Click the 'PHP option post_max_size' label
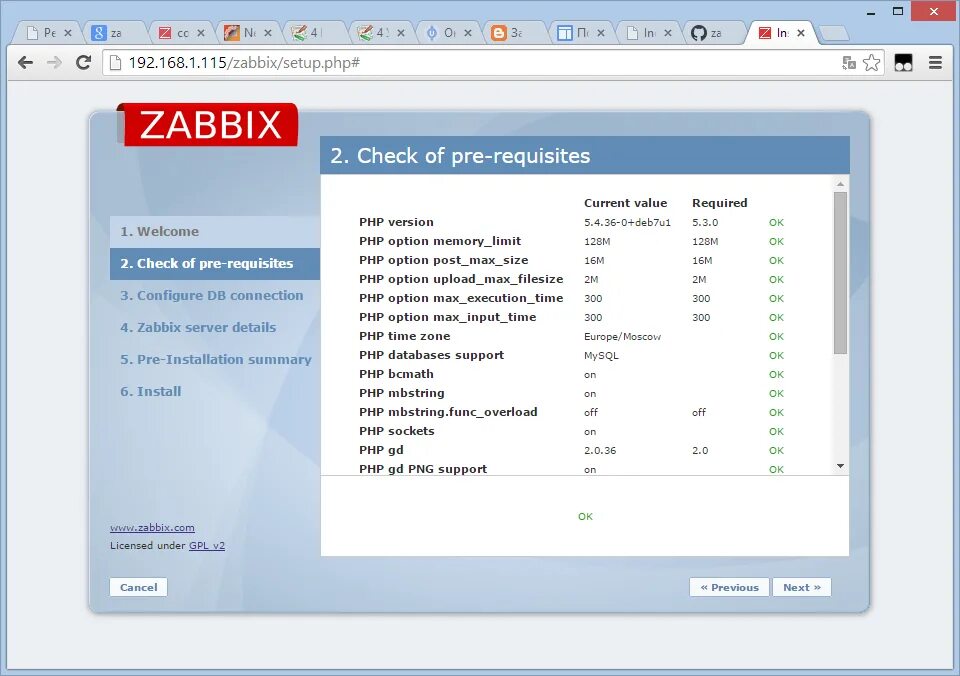 (x=444, y=260)
